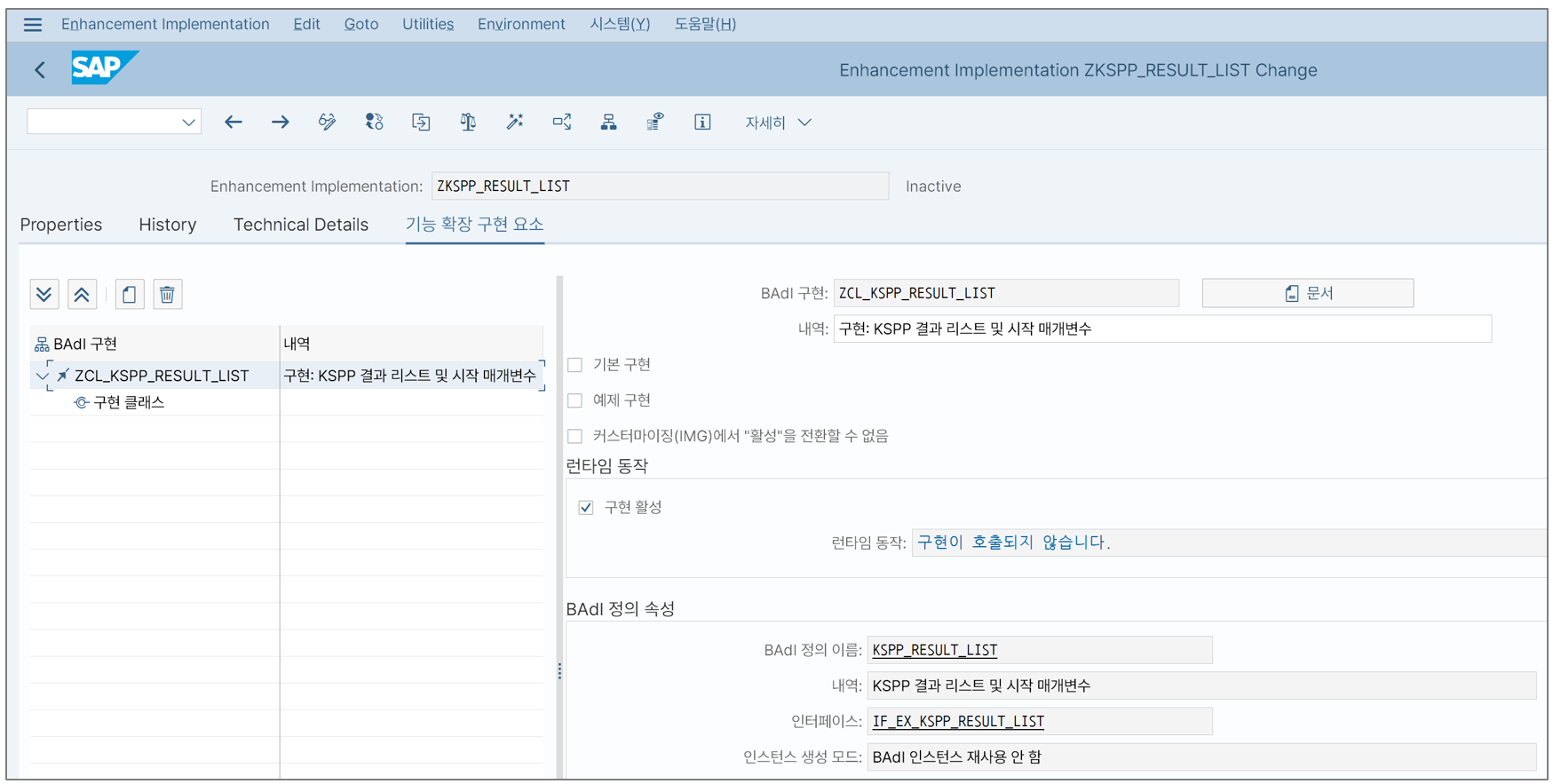Open the Edit menu

[306, 25]
